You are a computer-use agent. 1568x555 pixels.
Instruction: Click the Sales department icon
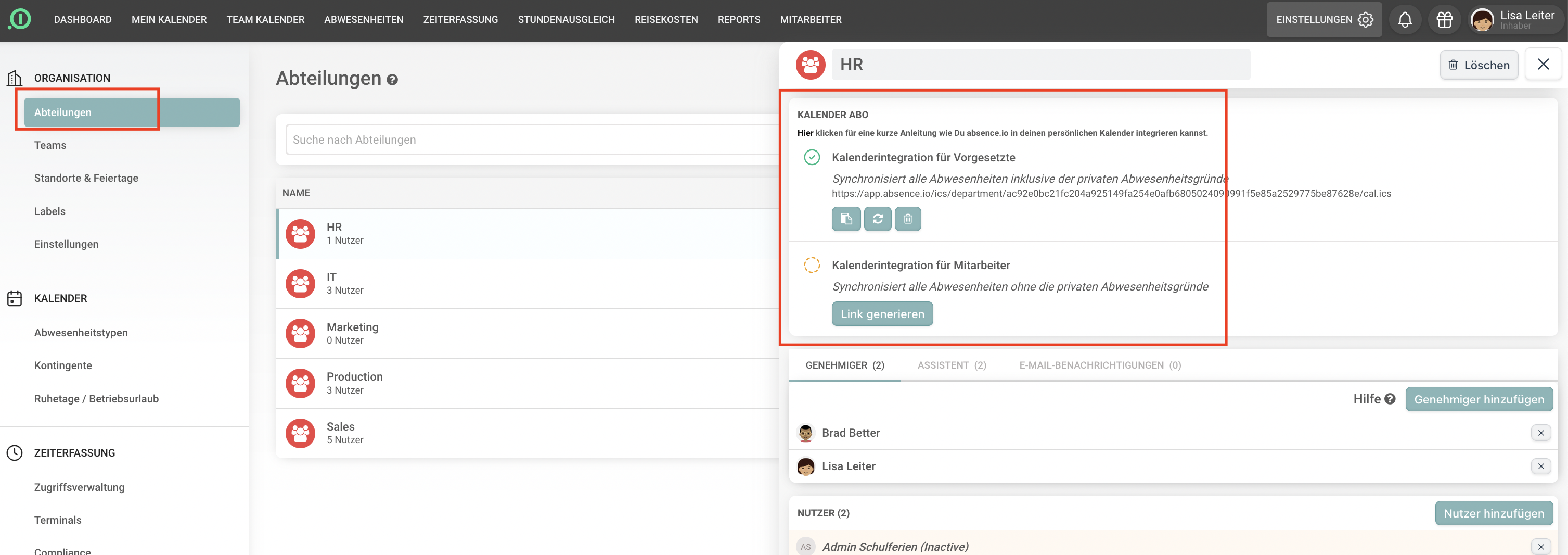pyautogui.click(x=301, y=433)
